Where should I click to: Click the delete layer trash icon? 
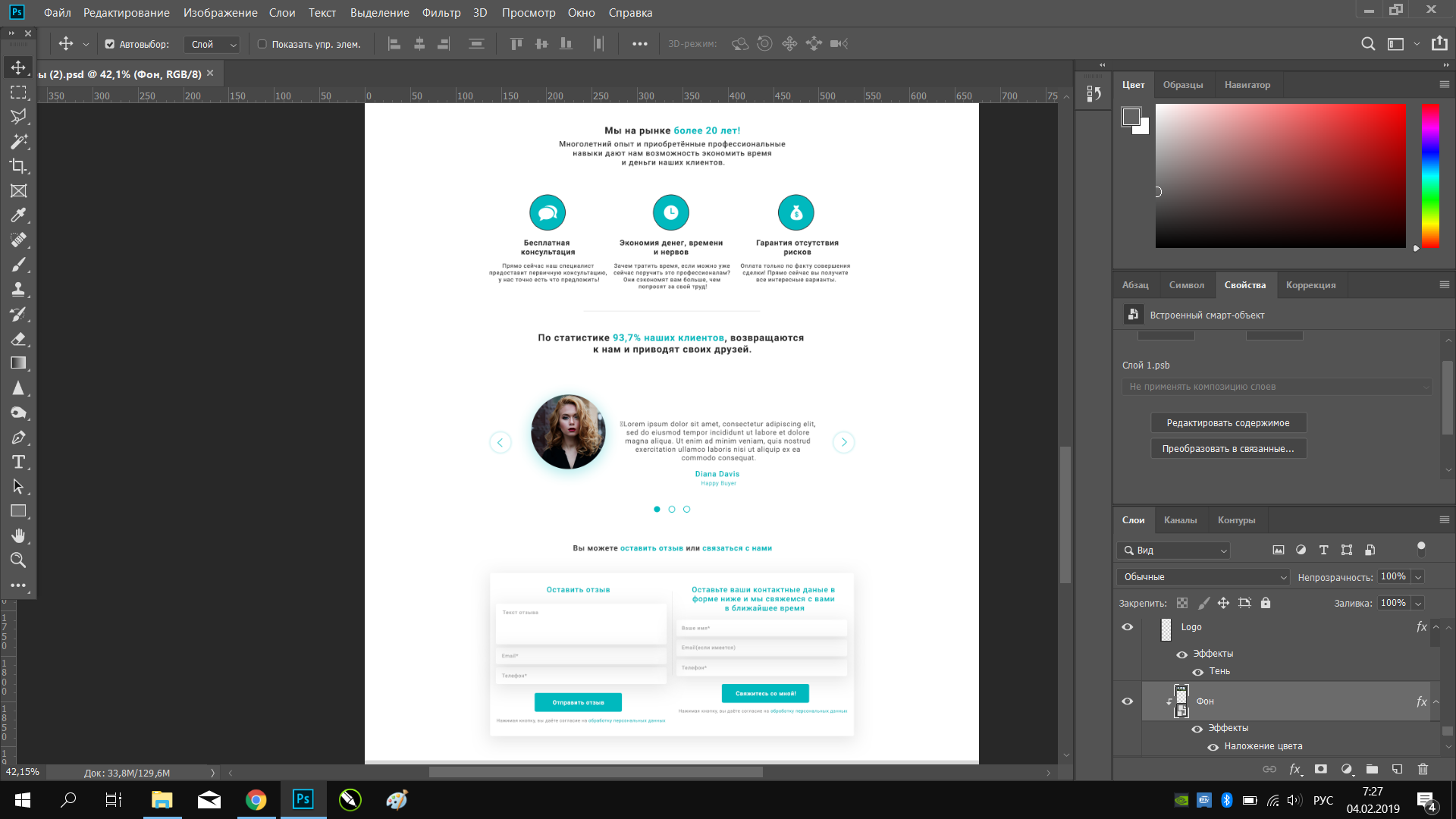coord(1423,769)
